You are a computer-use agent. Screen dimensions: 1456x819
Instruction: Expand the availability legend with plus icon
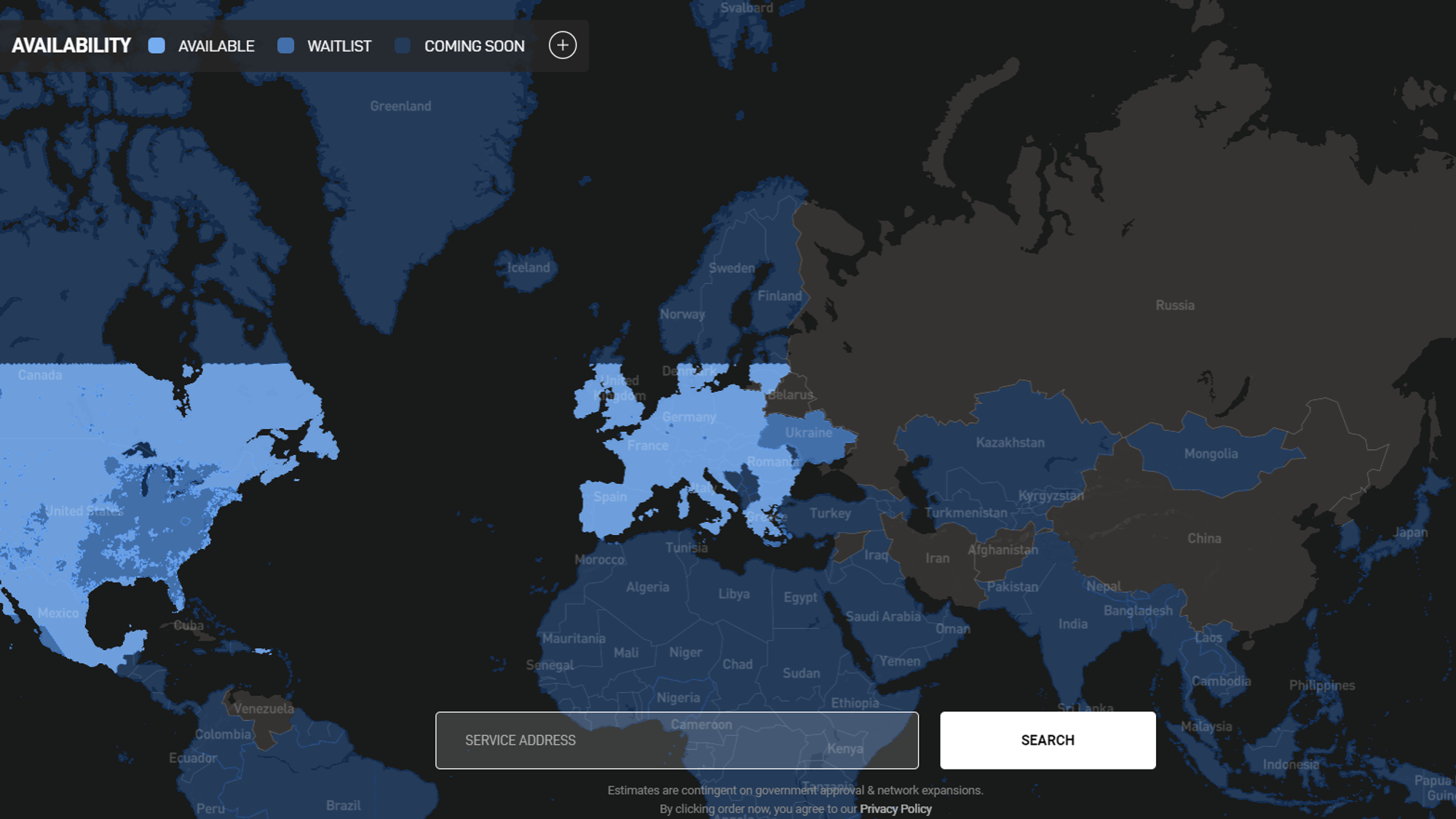pyautogui.click(x=562, y=45)
